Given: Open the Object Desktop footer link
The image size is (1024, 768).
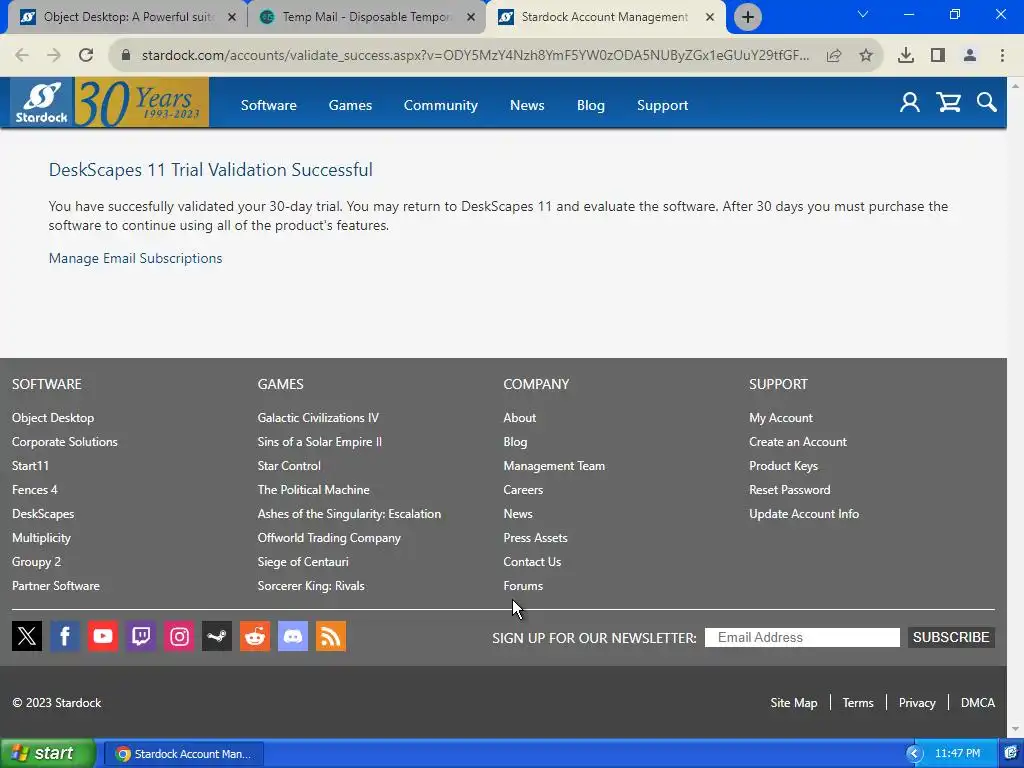Looking at the screenshot, I should (53, 418).
